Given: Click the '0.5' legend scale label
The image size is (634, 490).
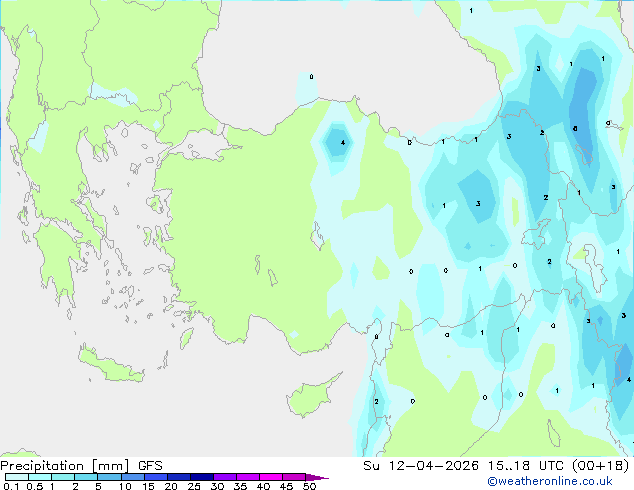Looking at the screenshot, I should 34,486.
